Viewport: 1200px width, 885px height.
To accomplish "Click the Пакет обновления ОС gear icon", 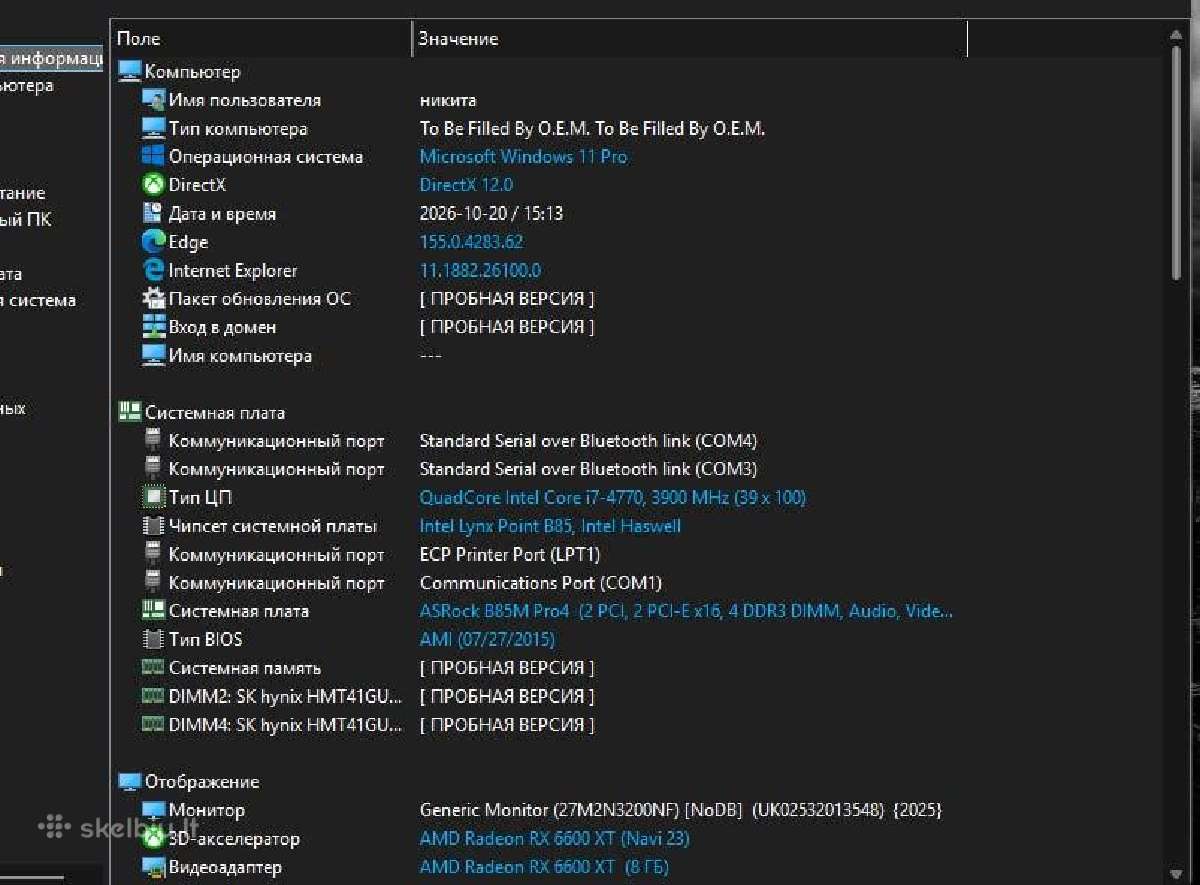I will 153,298.
